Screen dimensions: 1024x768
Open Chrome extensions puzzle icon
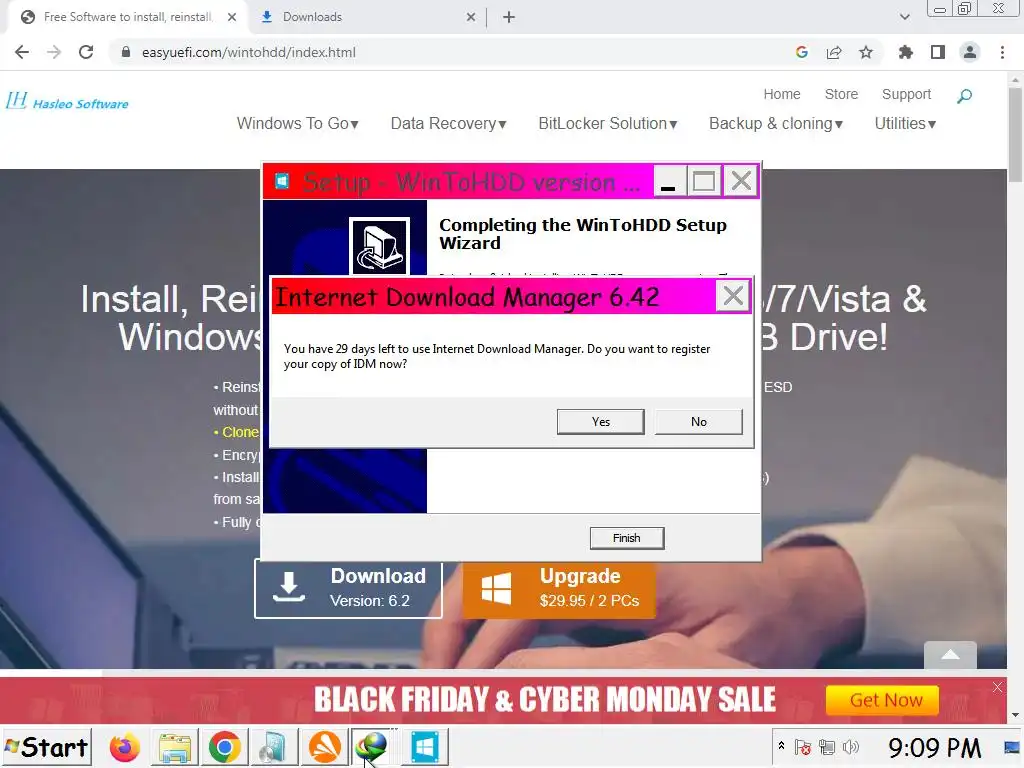(905, 52)
